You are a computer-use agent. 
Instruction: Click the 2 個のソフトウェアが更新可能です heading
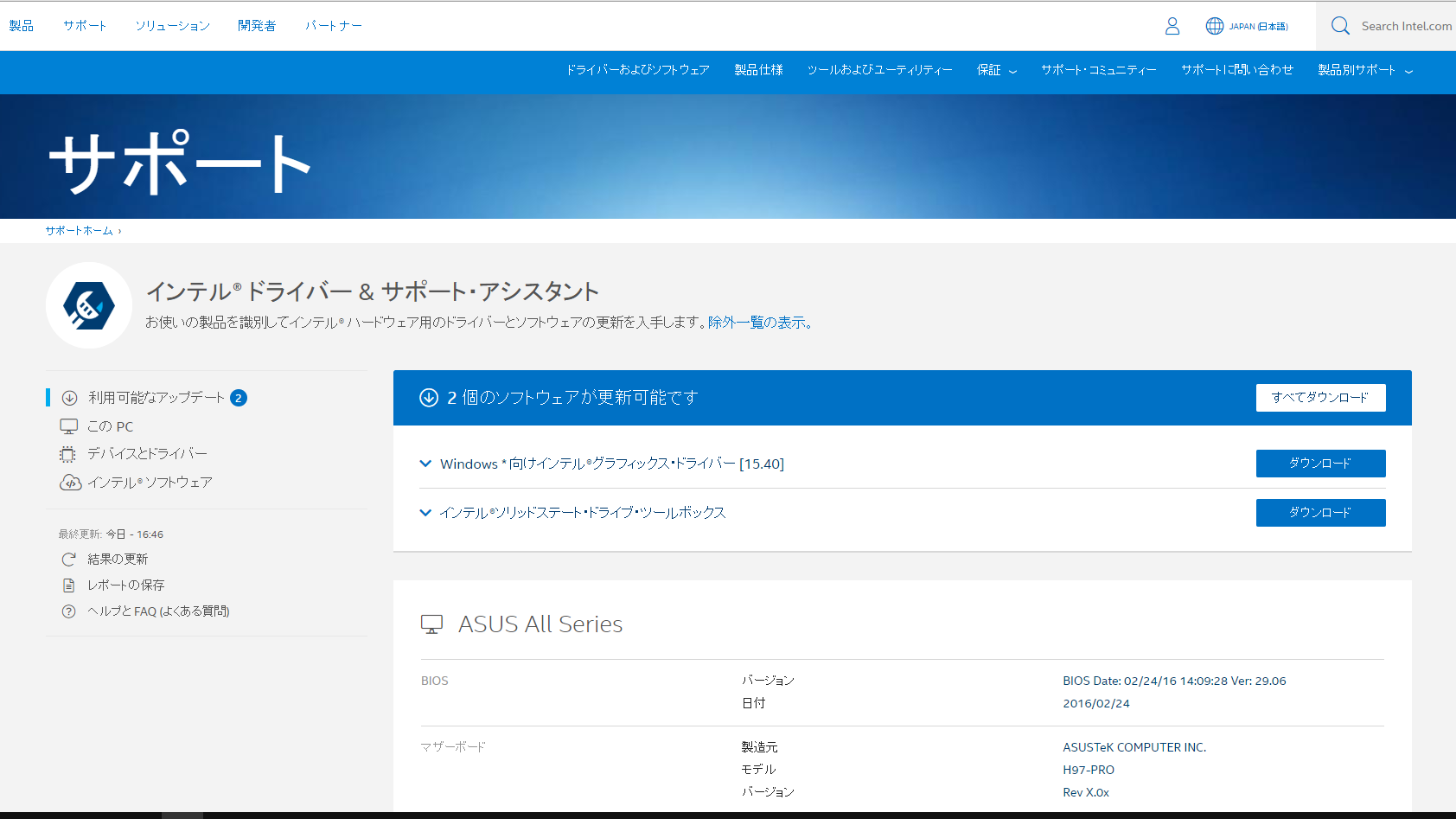[572, 398]
